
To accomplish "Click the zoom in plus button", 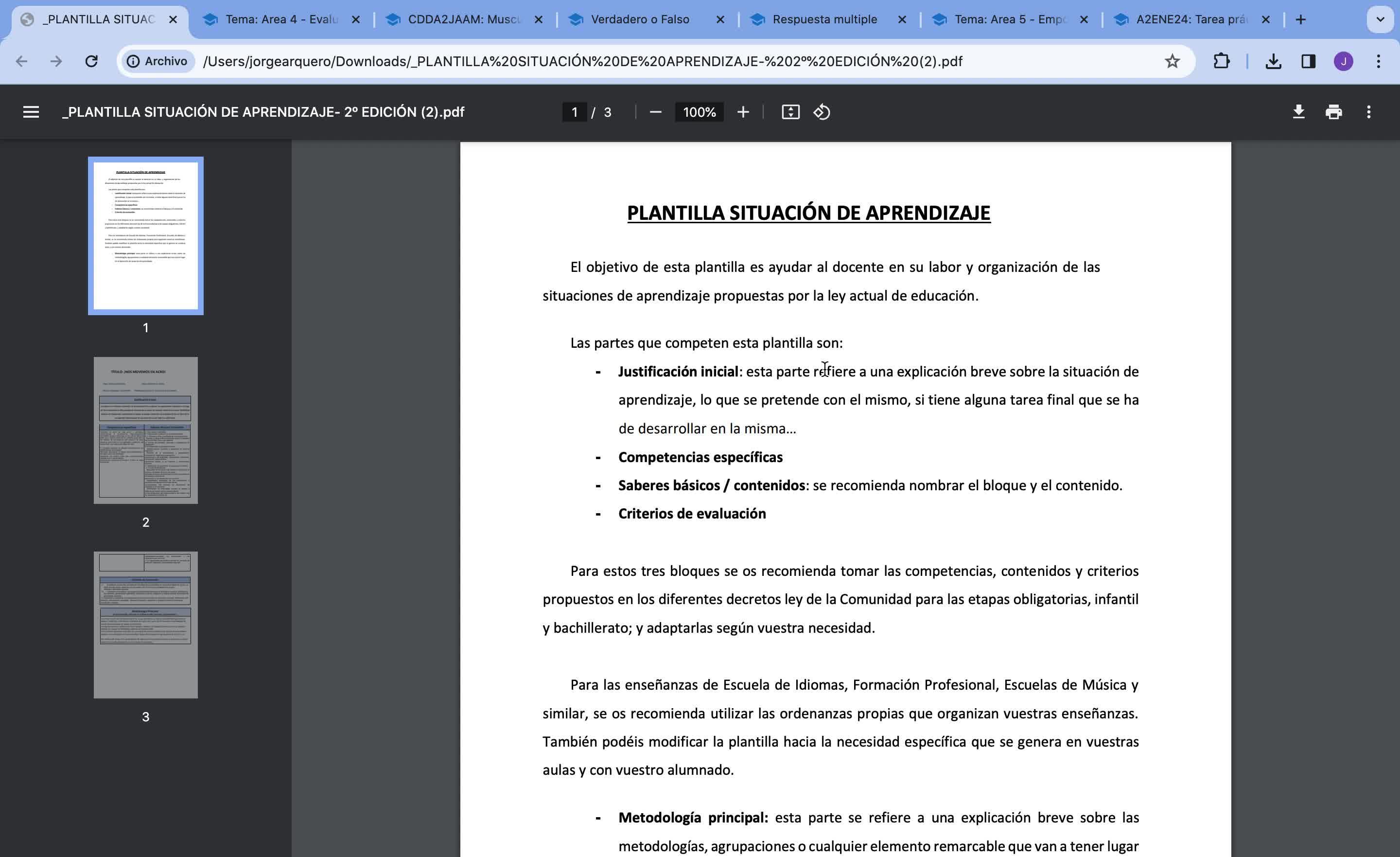I will click(x=743, y=112).
